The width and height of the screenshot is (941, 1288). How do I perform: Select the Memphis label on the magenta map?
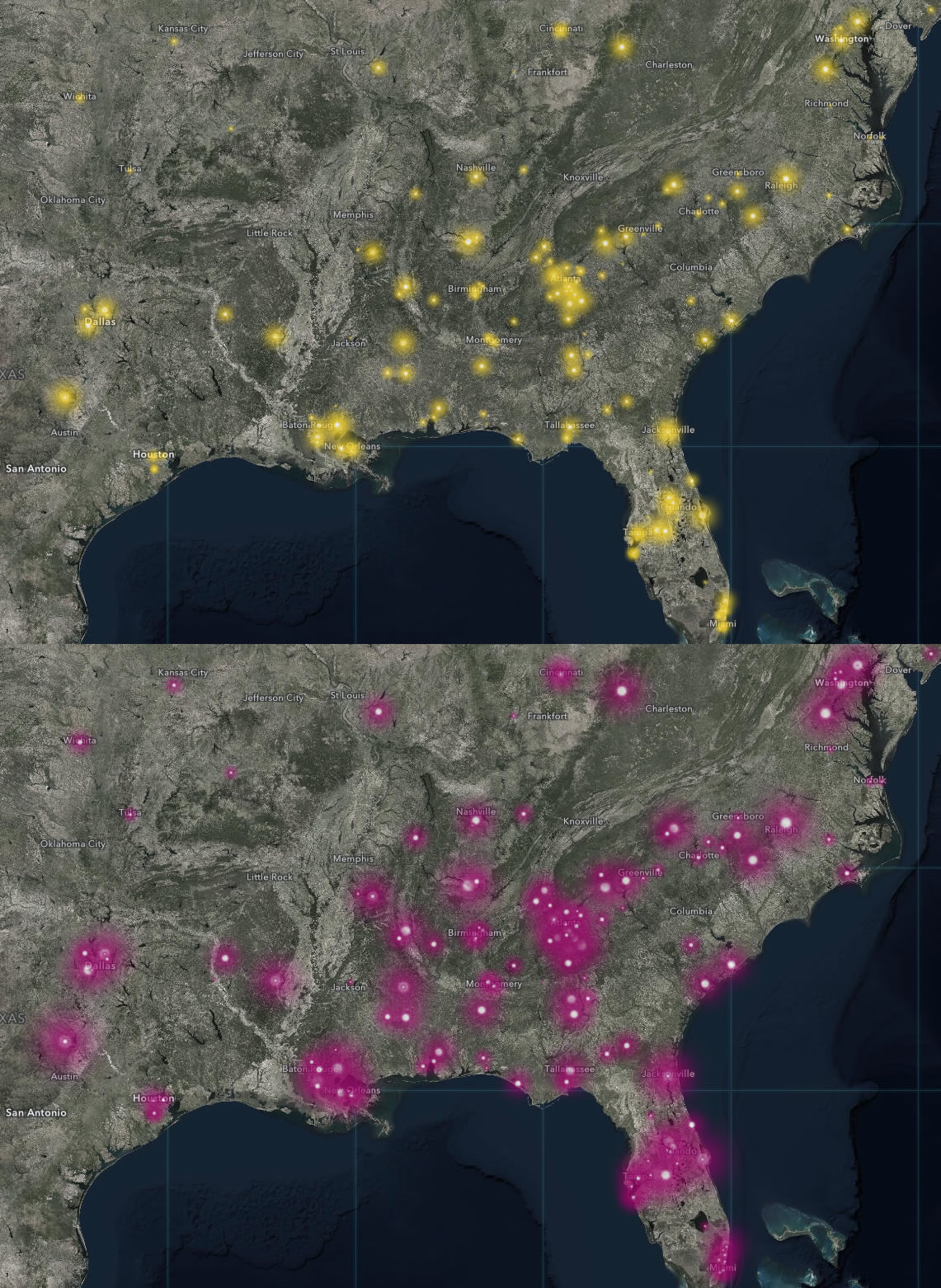click(353, 858)
